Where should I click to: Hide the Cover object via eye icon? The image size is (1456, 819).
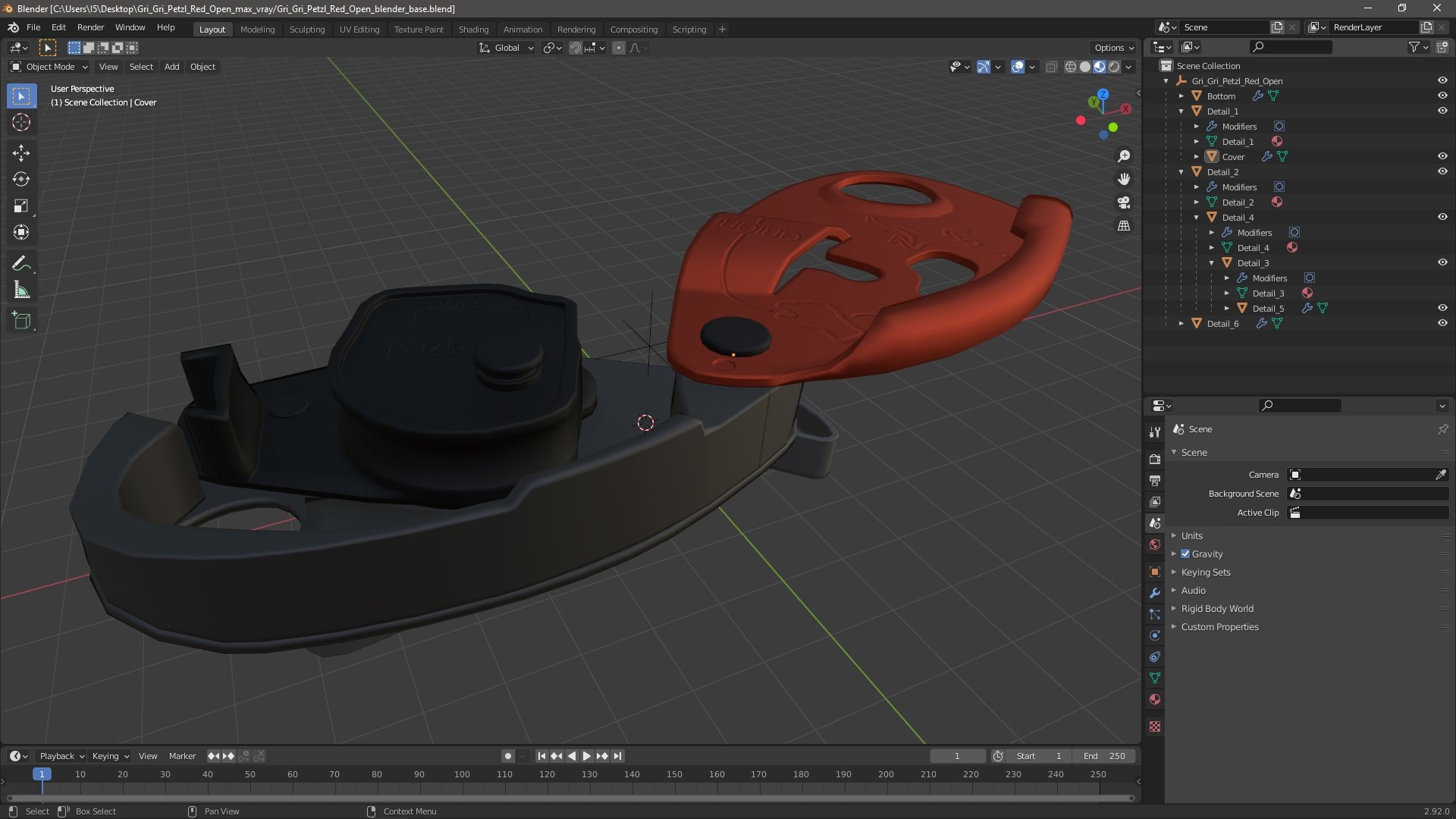(x=1442, y=156)
